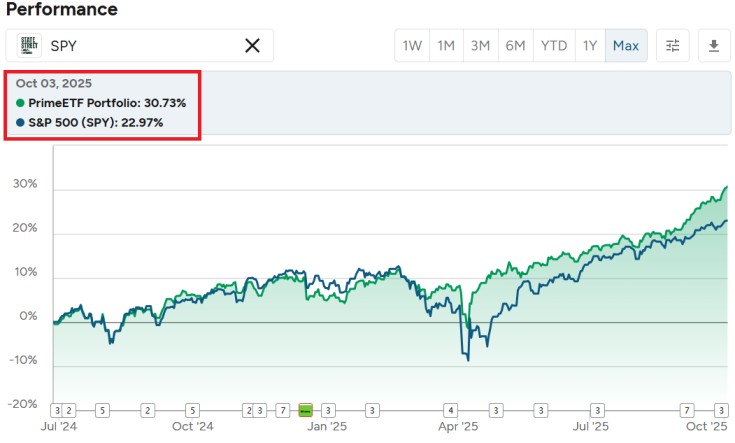
Task: Open the chart settings sliders icon
Action: pyautogui.click(x=673, y=45)
